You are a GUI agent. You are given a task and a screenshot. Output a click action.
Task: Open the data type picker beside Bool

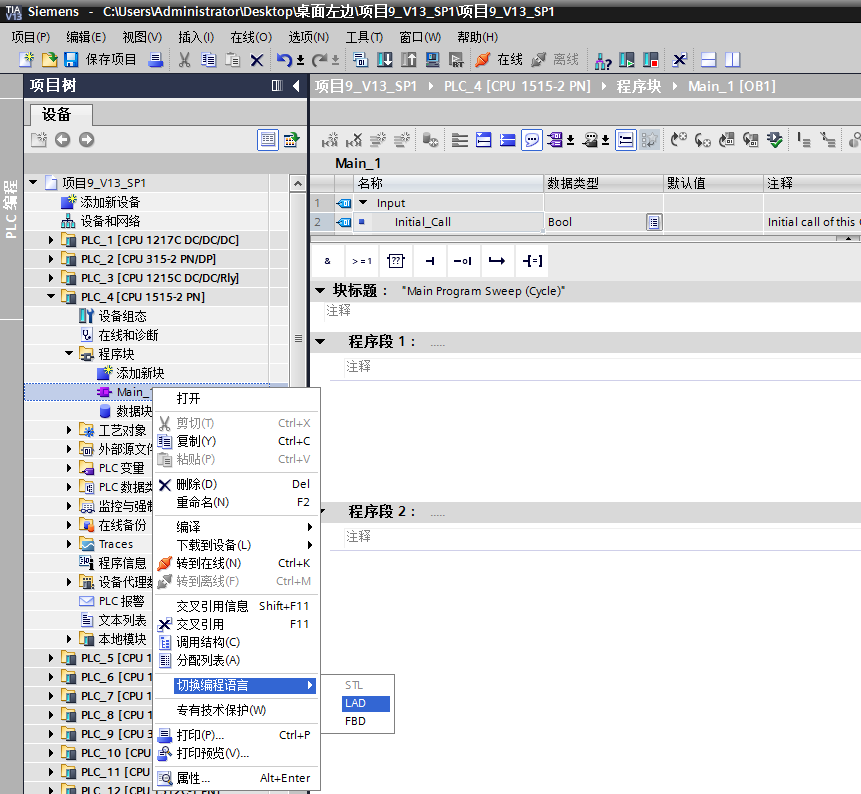click(x=654, y=222)
